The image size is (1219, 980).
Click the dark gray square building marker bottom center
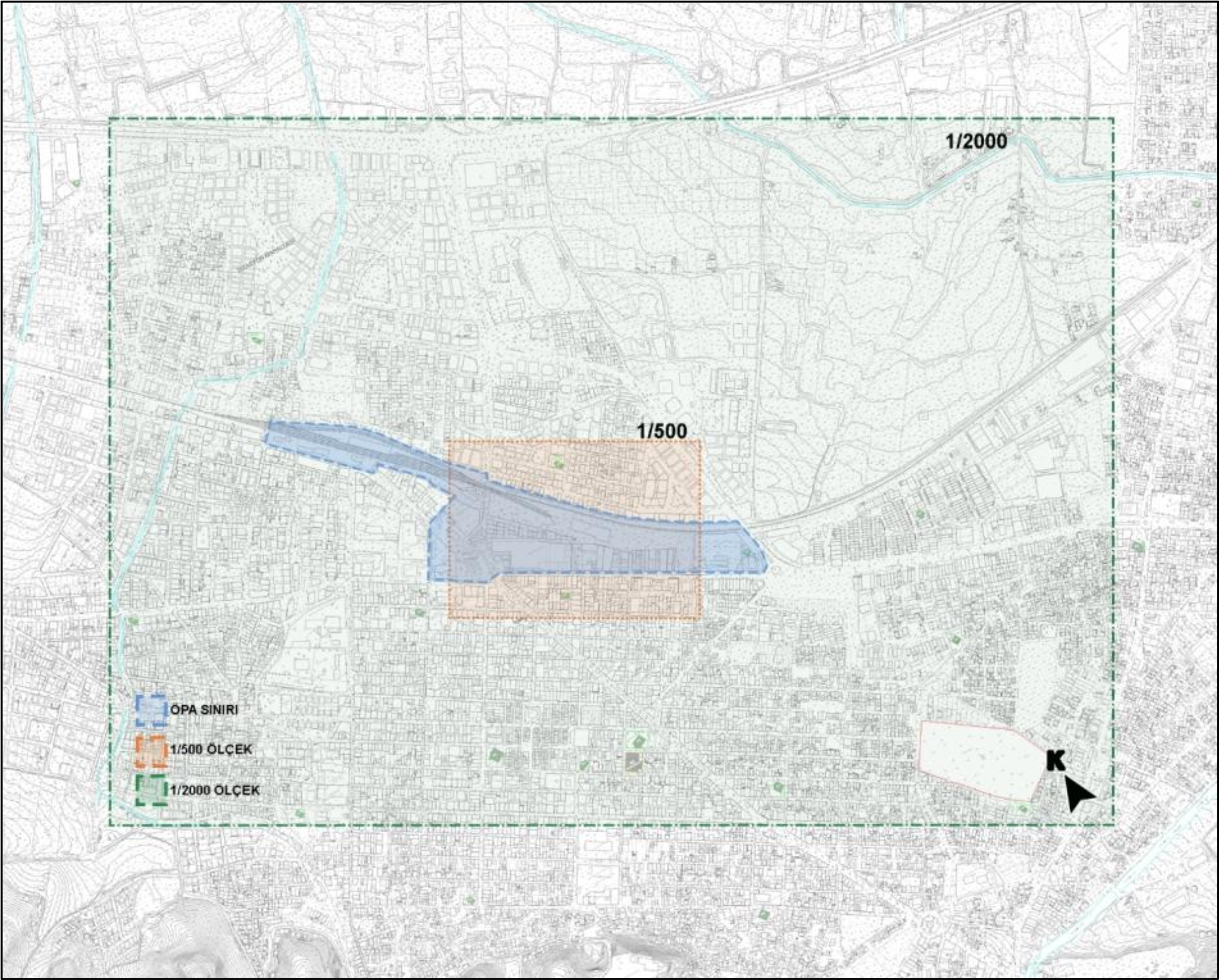click(634, 763)
